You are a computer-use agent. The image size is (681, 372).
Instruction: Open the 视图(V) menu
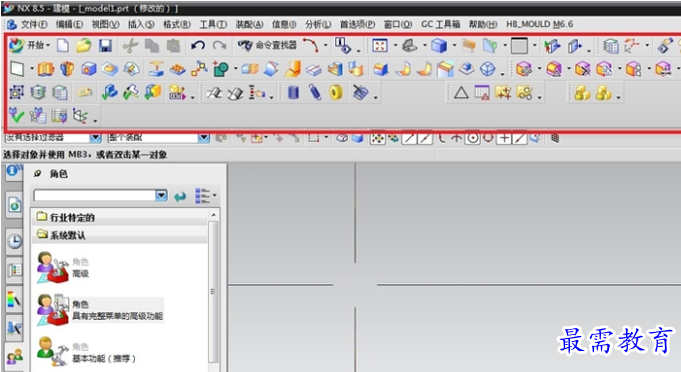pos(106,24)
